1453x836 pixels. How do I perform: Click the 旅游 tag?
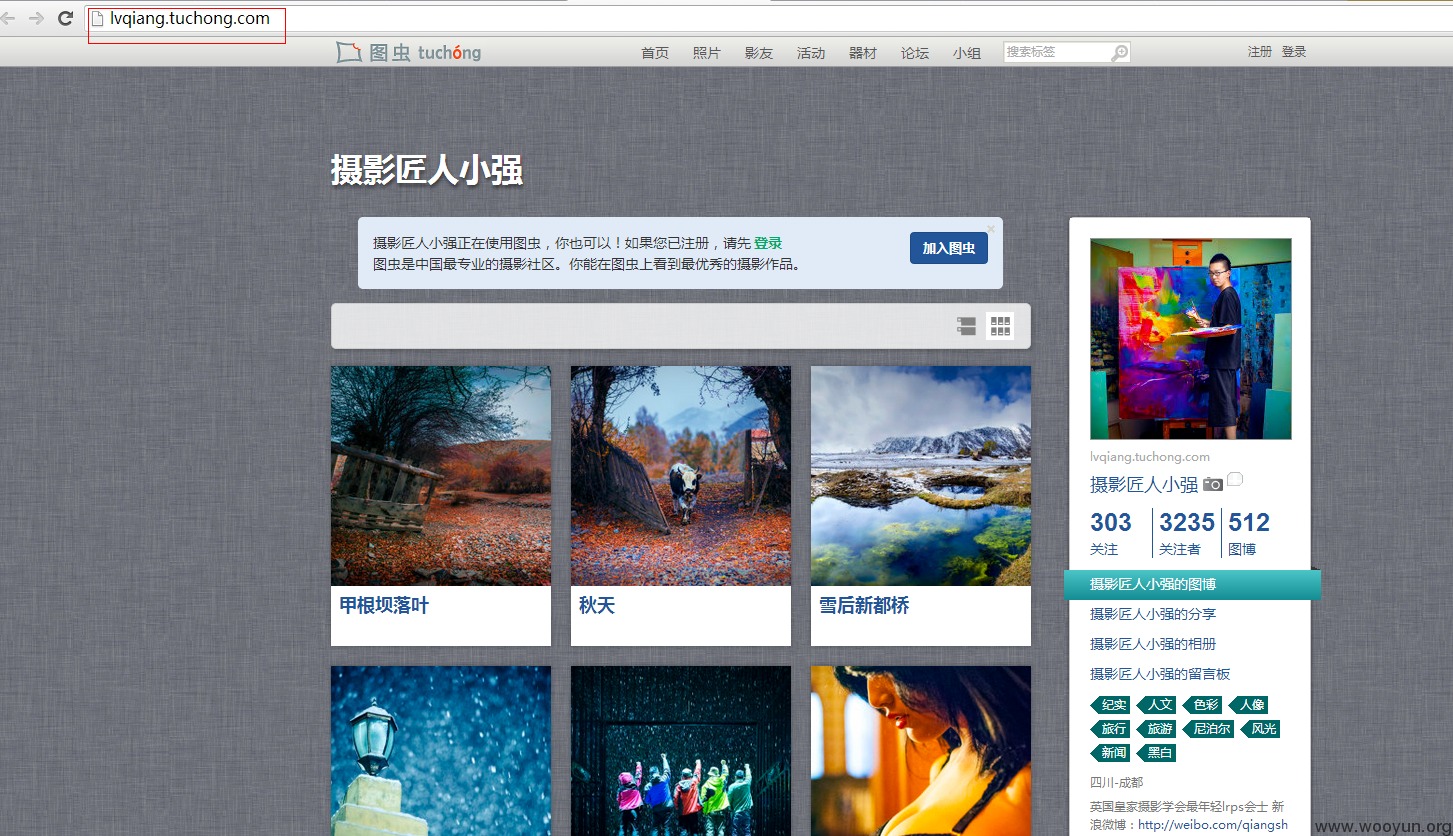[x=1158, y=729]
